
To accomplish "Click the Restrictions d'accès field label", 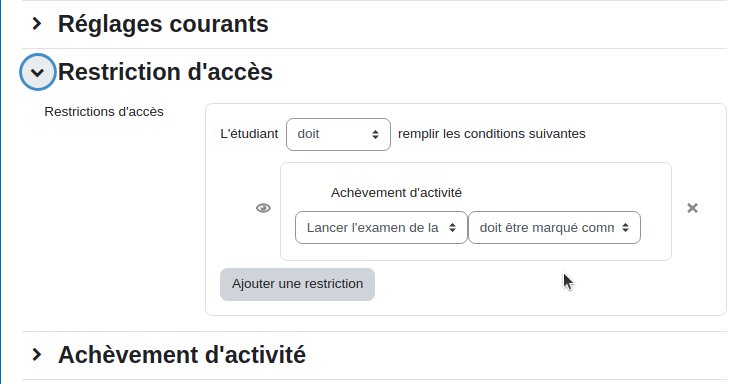I will coord(104,112).
